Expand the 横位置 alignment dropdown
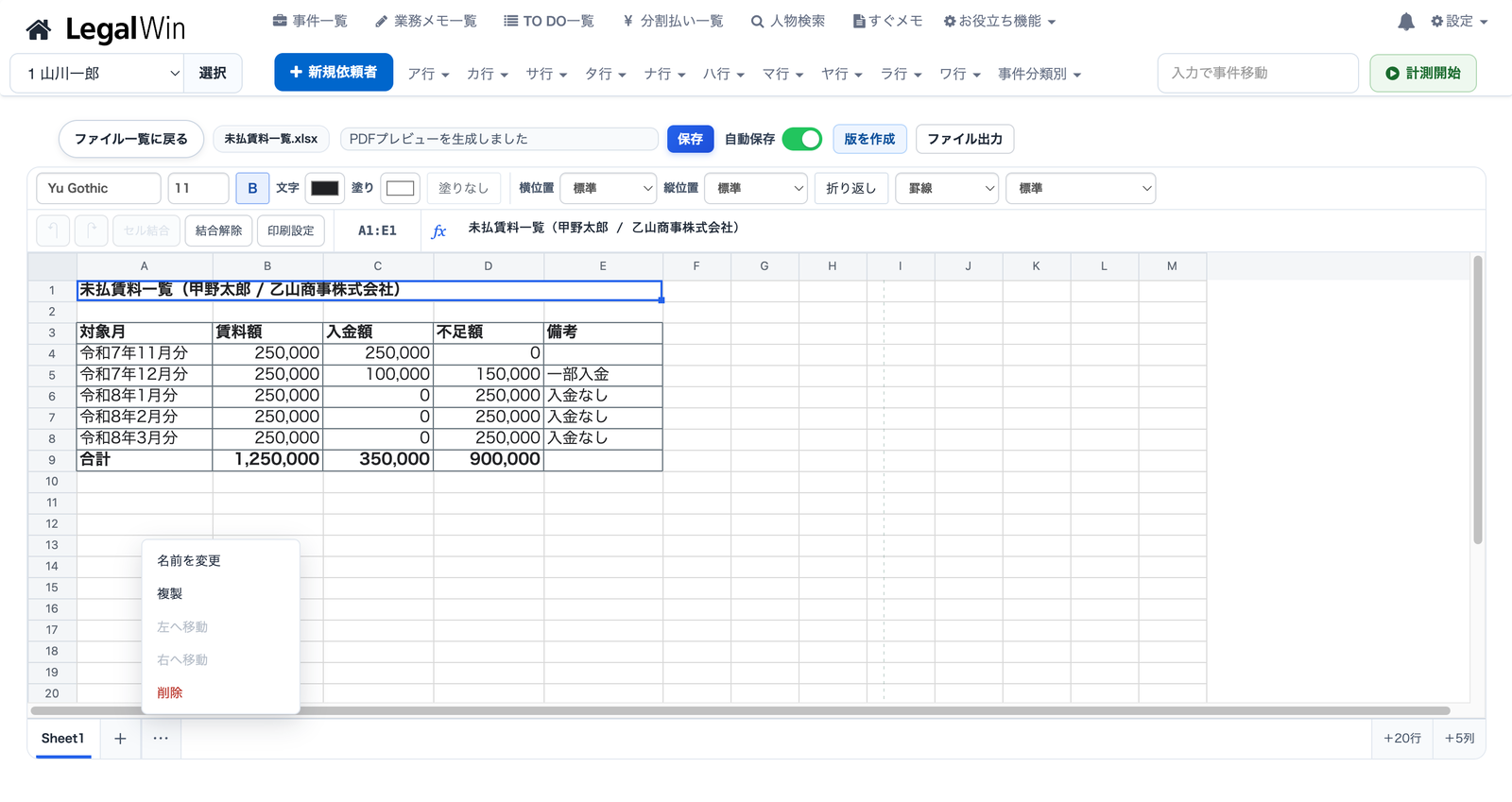The image size is (1512, 802). click(609, 188)
